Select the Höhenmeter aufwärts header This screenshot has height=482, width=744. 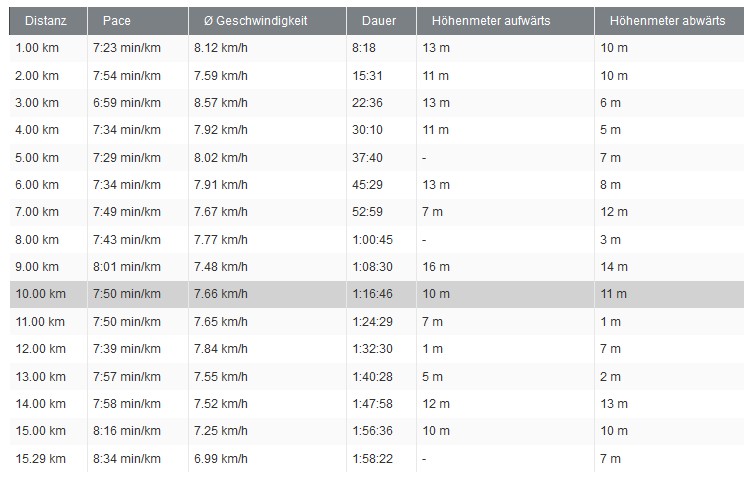coord(491,21)
